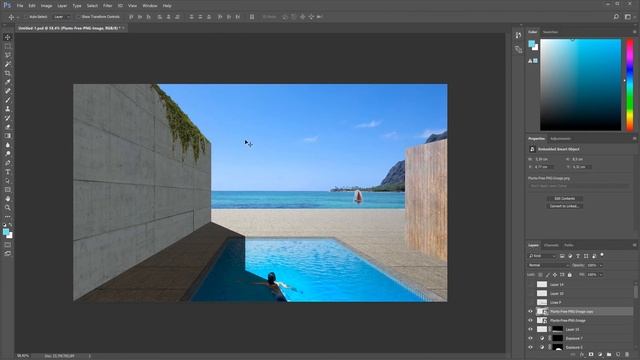This screenshot has width=640, height=360.
Task: Open the layer Kind filter dropdown
Action: [x=542, y=256]
